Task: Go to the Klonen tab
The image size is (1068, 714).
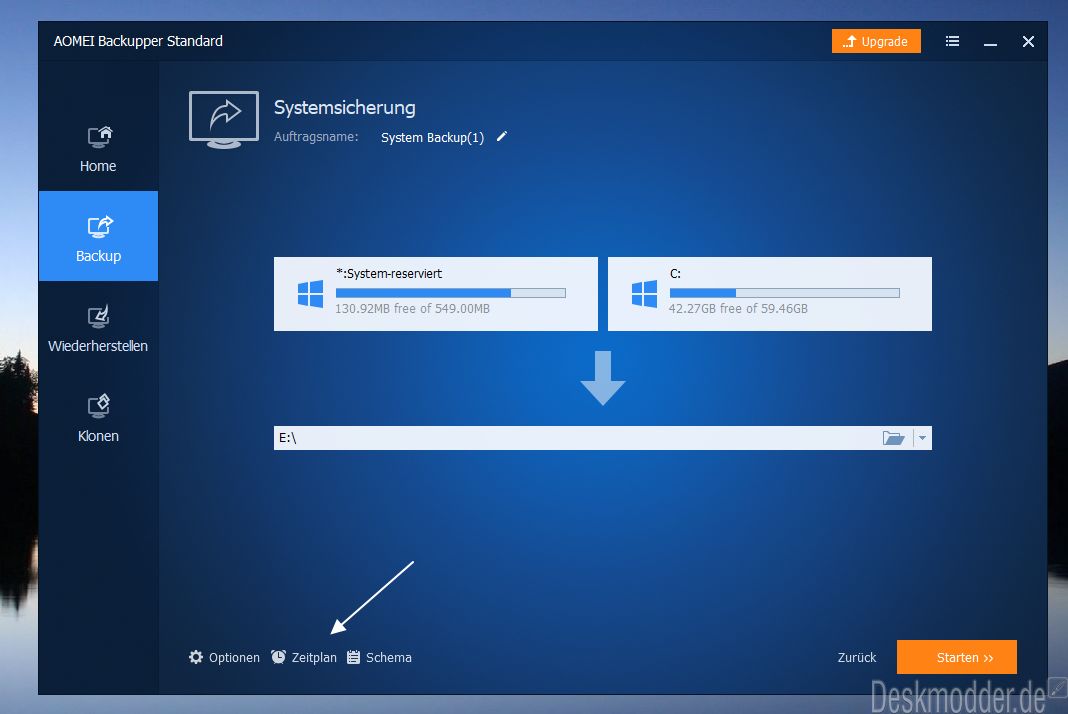Action: (x=98, y=417)
